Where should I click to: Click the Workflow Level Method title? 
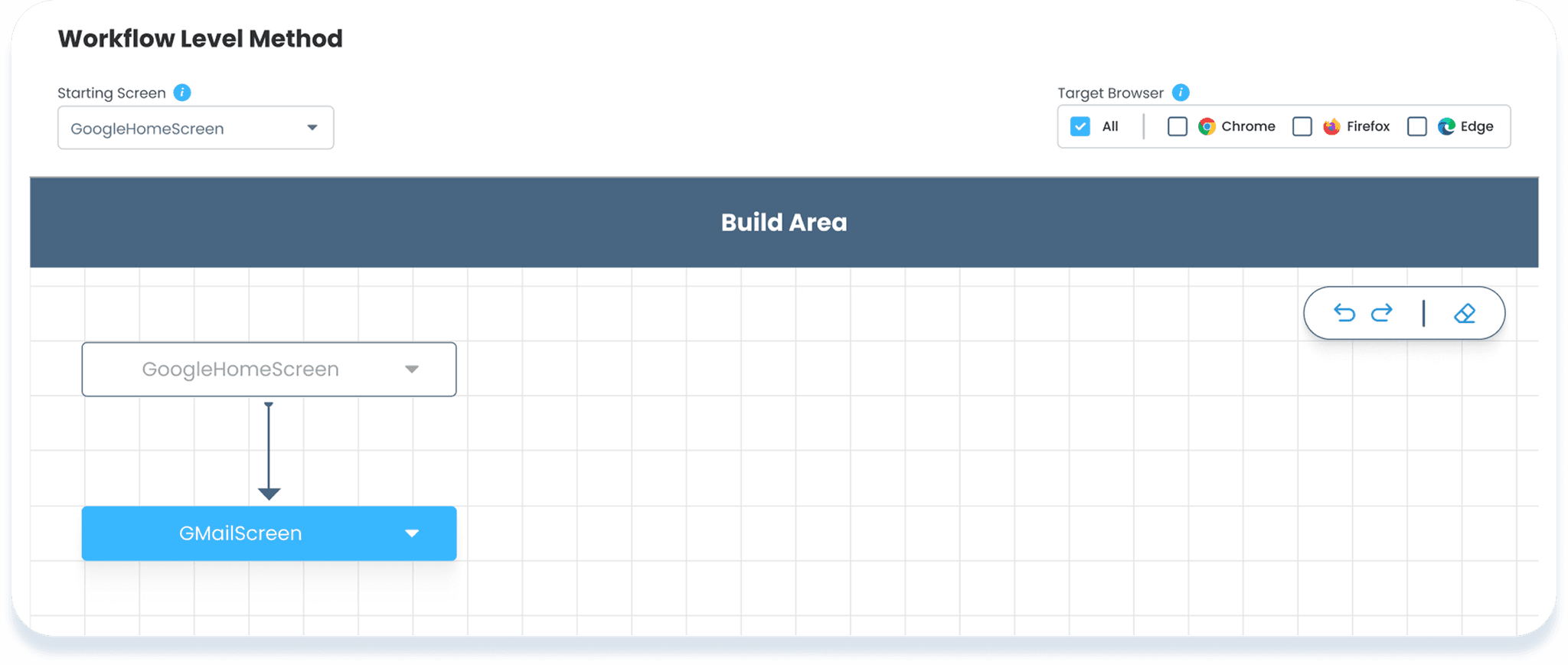click(201, 38)
